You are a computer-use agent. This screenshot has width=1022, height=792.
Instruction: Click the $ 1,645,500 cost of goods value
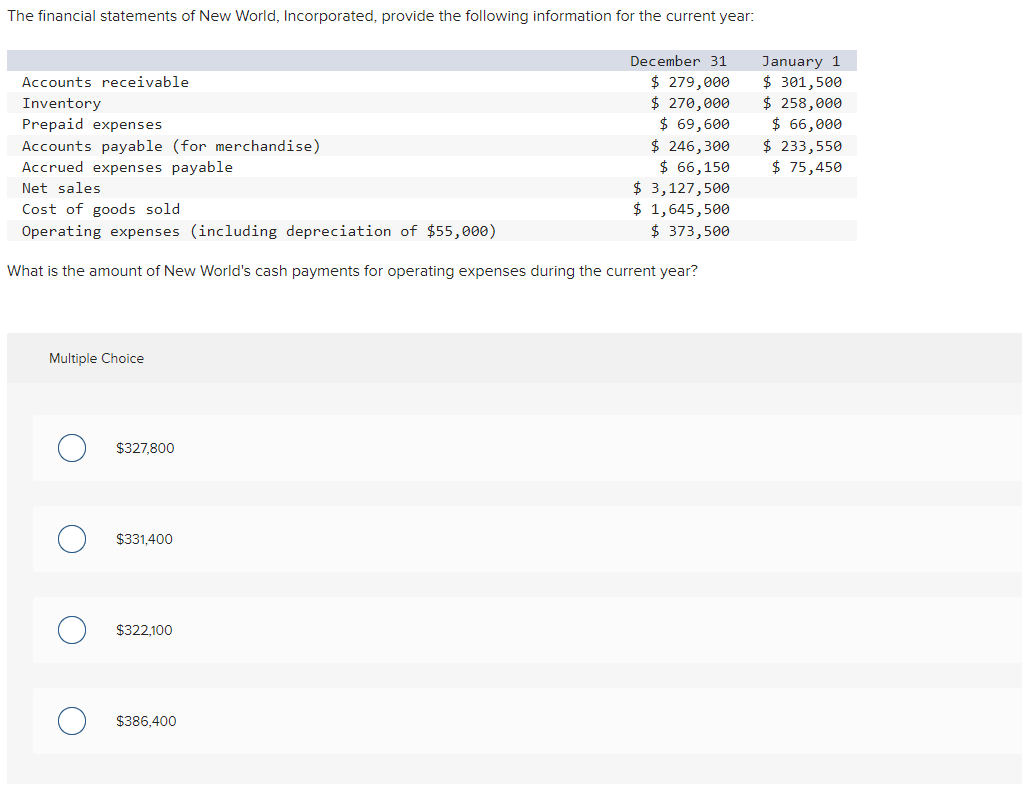tap(681, 209)
